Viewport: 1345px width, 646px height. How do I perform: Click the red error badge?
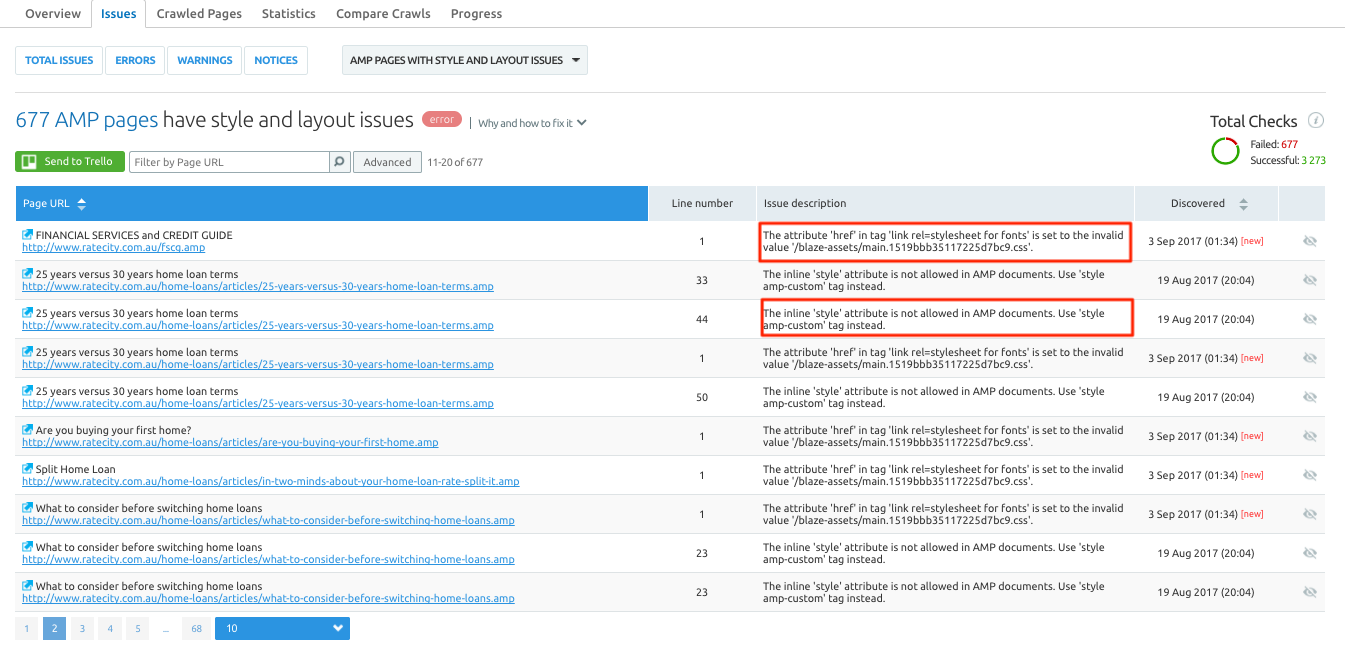442,120
